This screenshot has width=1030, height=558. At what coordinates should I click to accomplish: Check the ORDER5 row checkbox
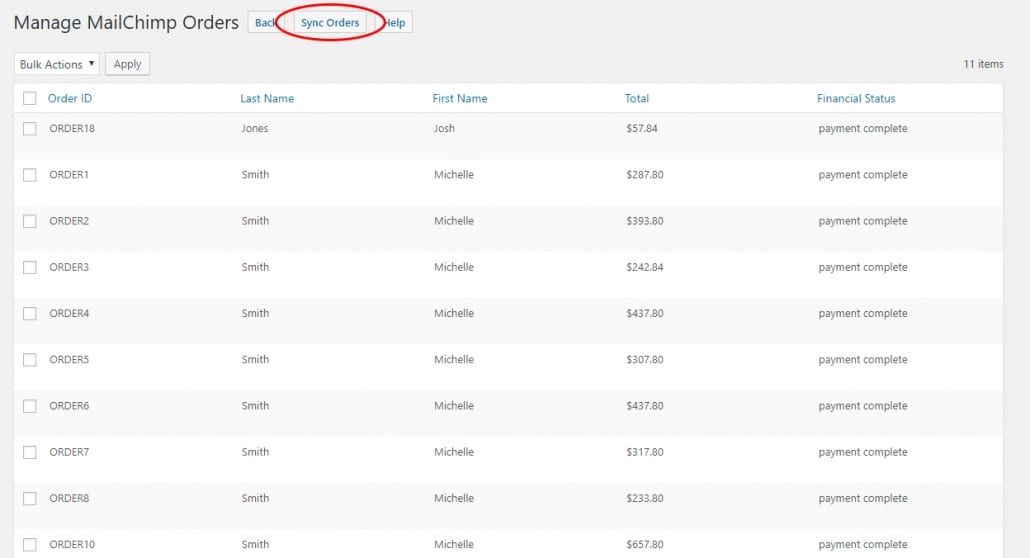point(30,360)
